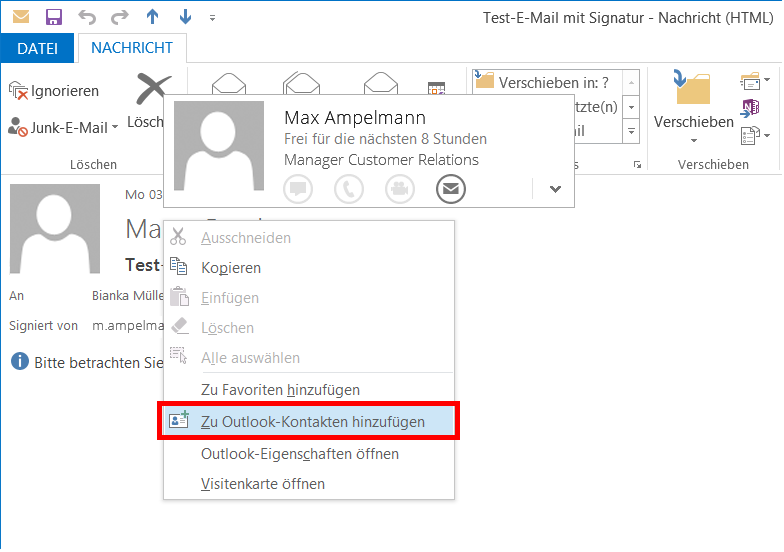The image size is (784, 552).
Task: Click the forward envelope icon in the ribbon
Action: point(380,83)
